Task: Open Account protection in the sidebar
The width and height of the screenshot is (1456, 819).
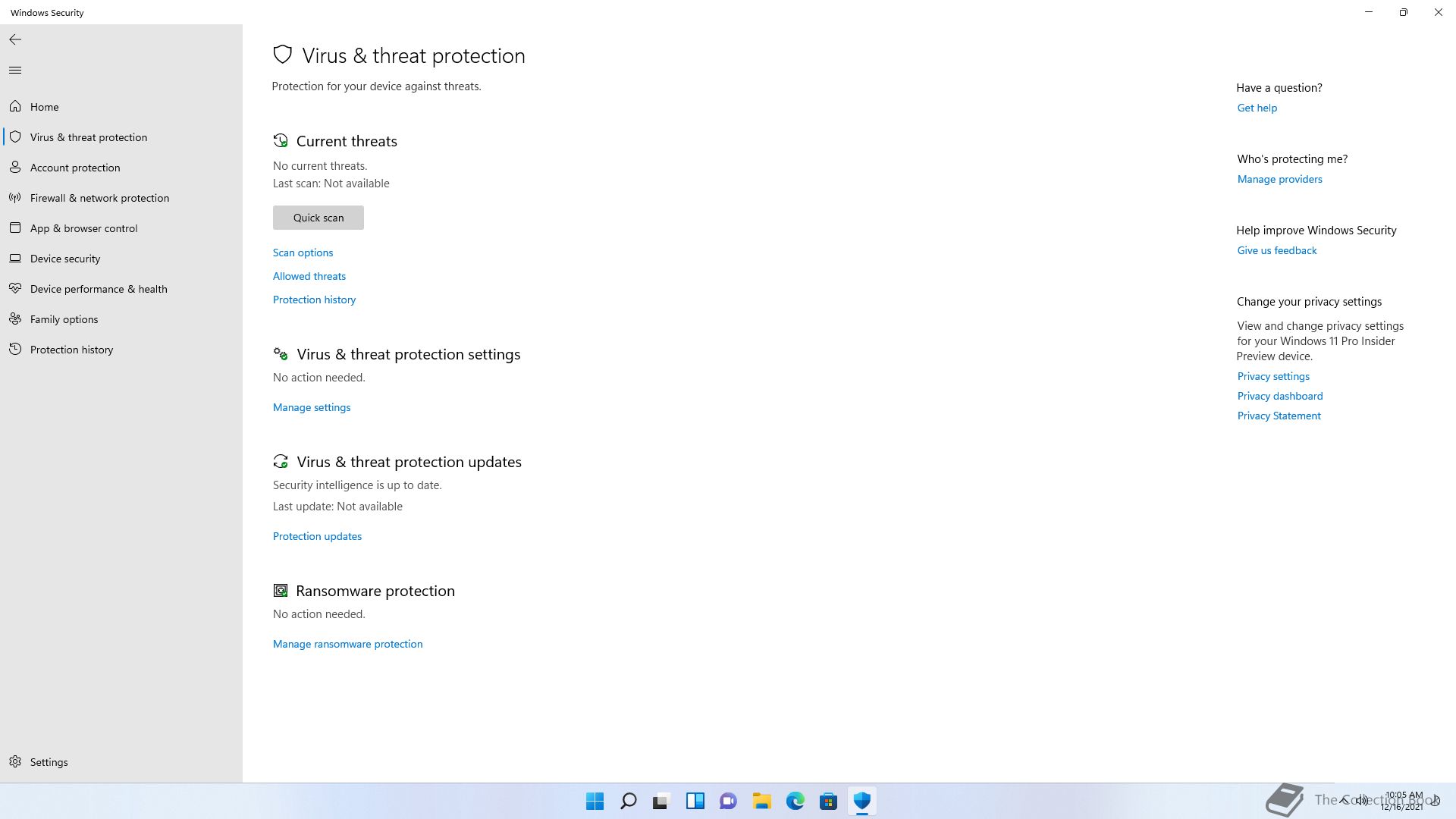Action: [75, 168]
